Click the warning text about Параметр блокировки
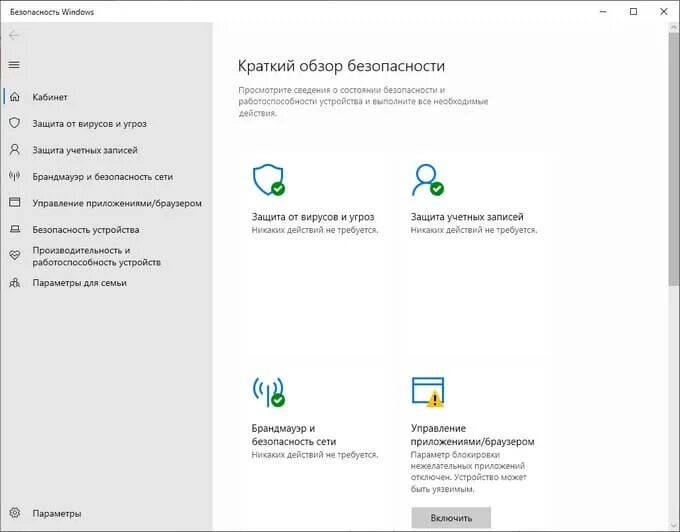 [x=468, y=472]
